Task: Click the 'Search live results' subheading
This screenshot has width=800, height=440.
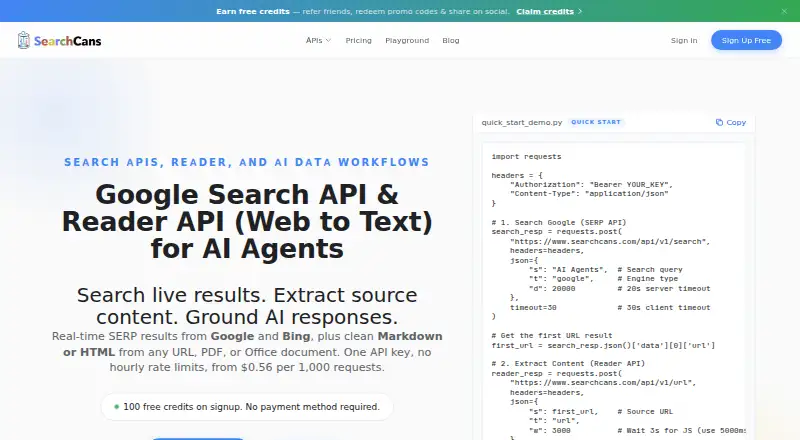Action: 247,306
